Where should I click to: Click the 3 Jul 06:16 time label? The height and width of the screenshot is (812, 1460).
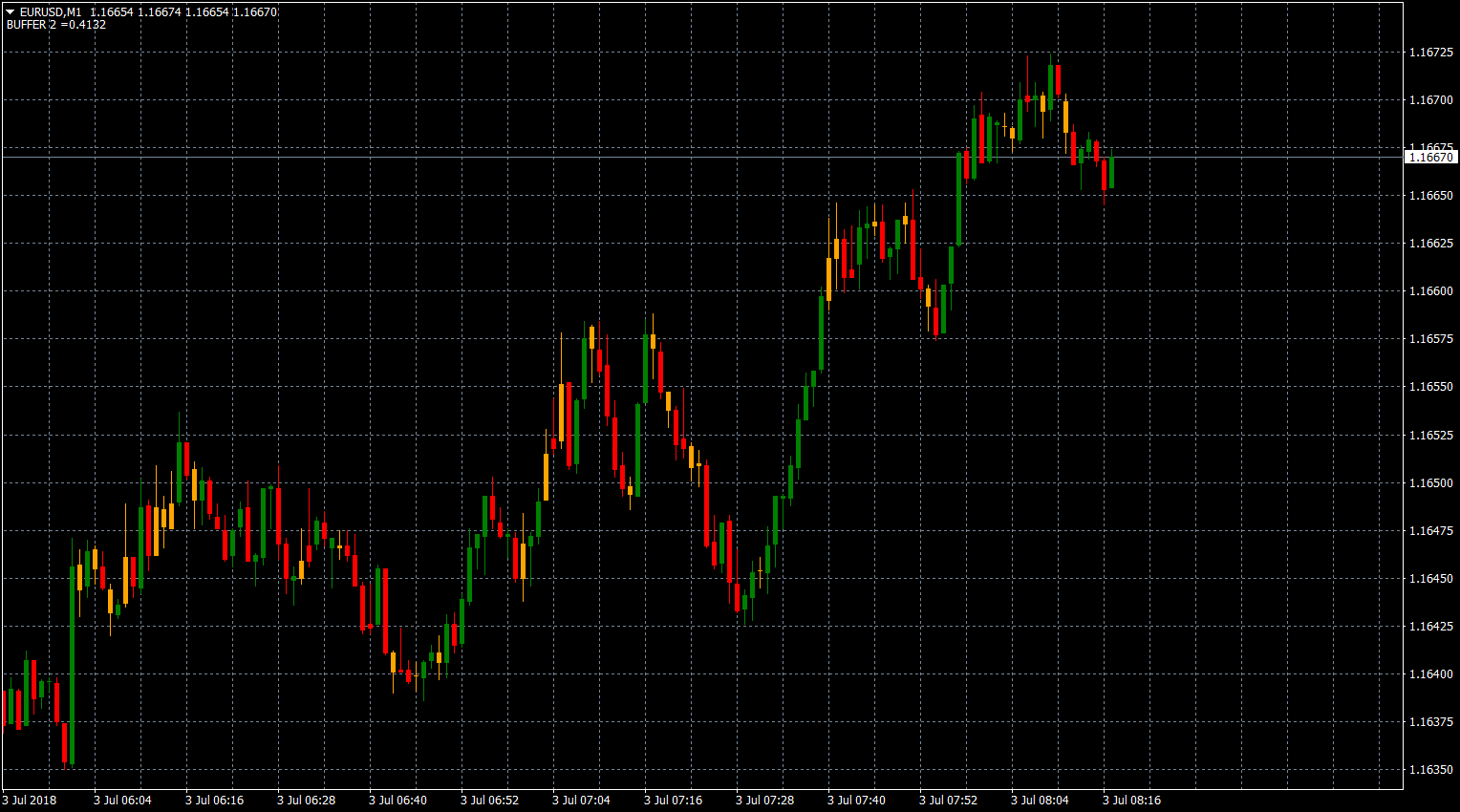[214, 801]
